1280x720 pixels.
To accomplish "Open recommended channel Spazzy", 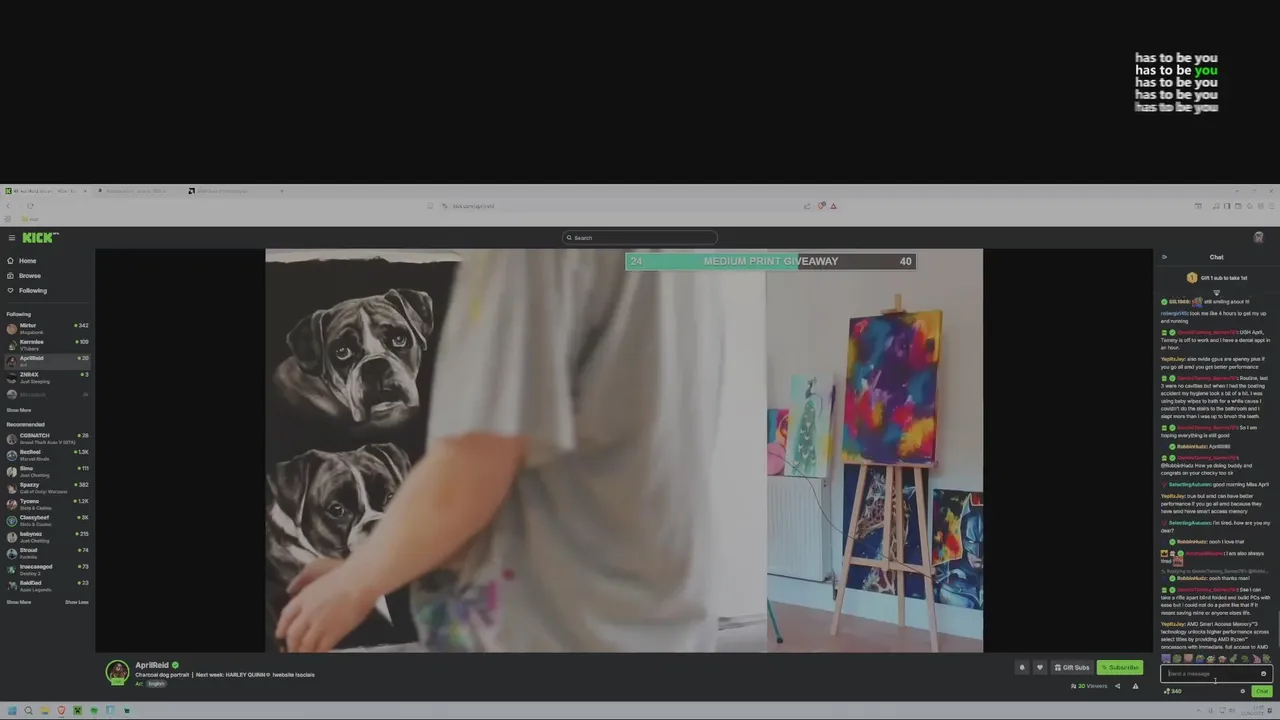I will click(x=47, y=487).
